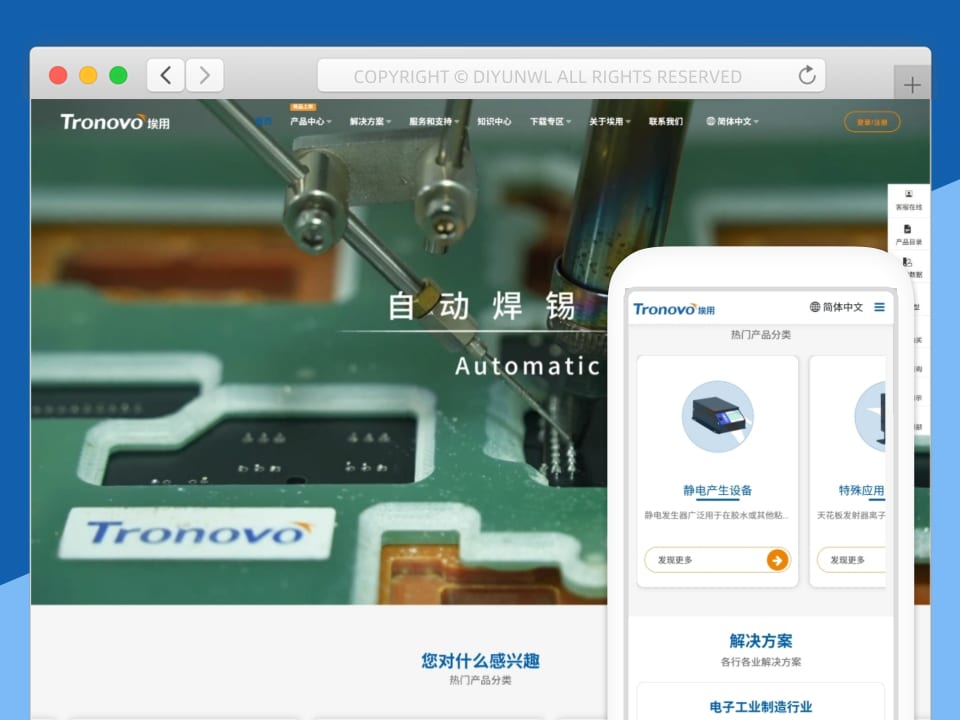Click the 静电产生设备 product image

[x=718, y=416]
